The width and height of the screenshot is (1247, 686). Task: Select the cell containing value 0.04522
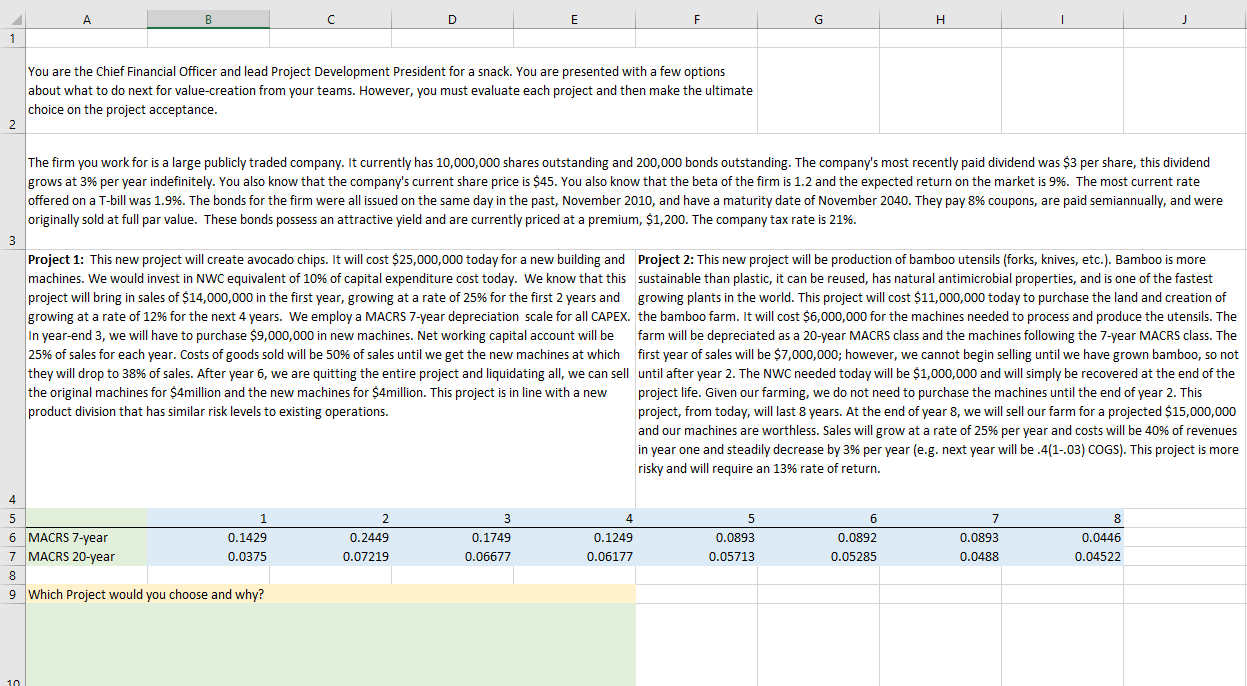tap(1062, 557)
